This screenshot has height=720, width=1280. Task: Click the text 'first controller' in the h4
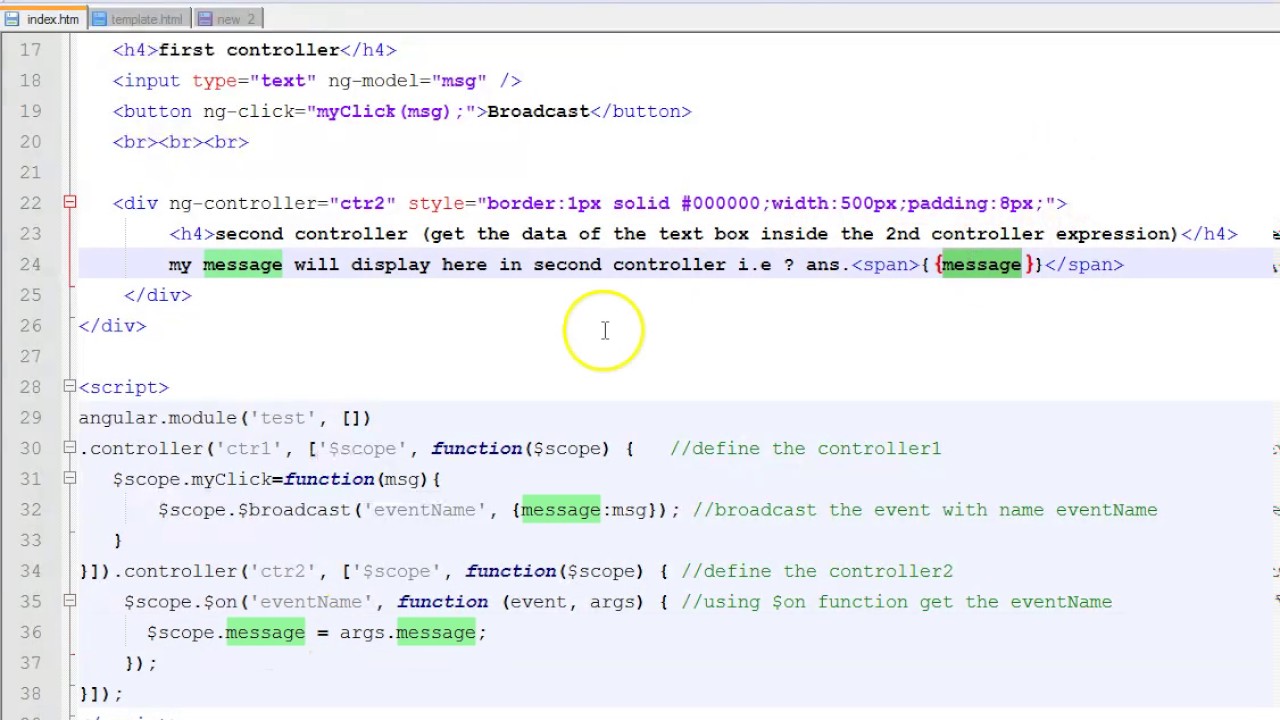coord(249,50)
